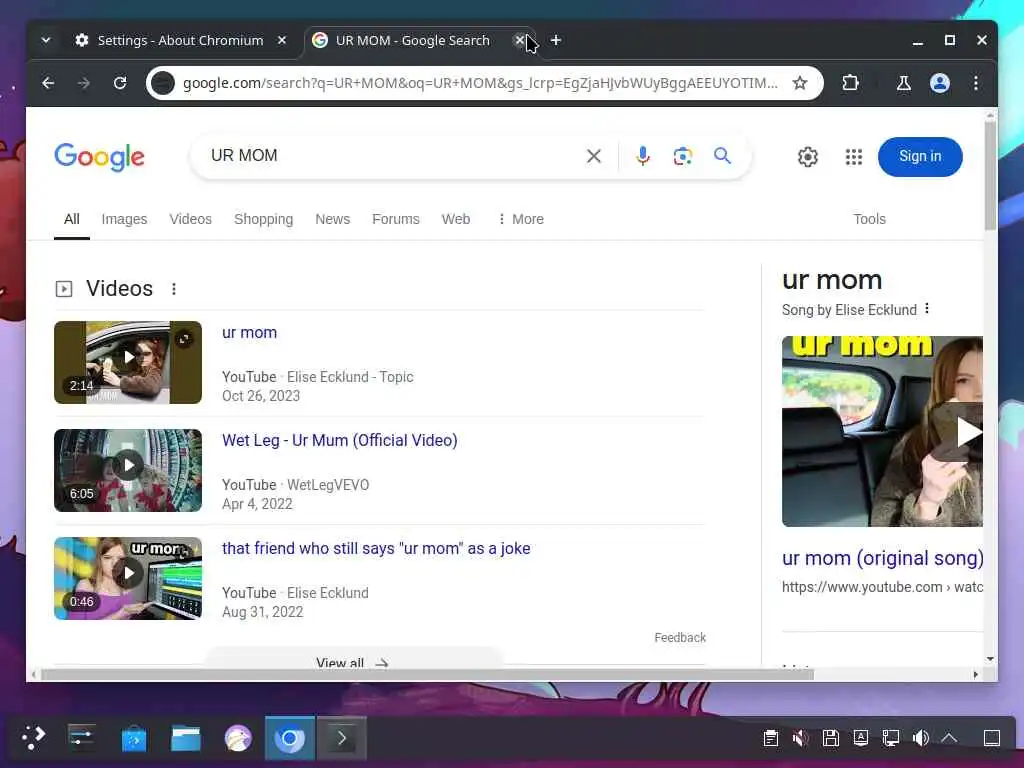Viewport: 1024px width, 768px height.
Task: Switch to Images results
Action: pyautogui.click(x=124, y=219)
